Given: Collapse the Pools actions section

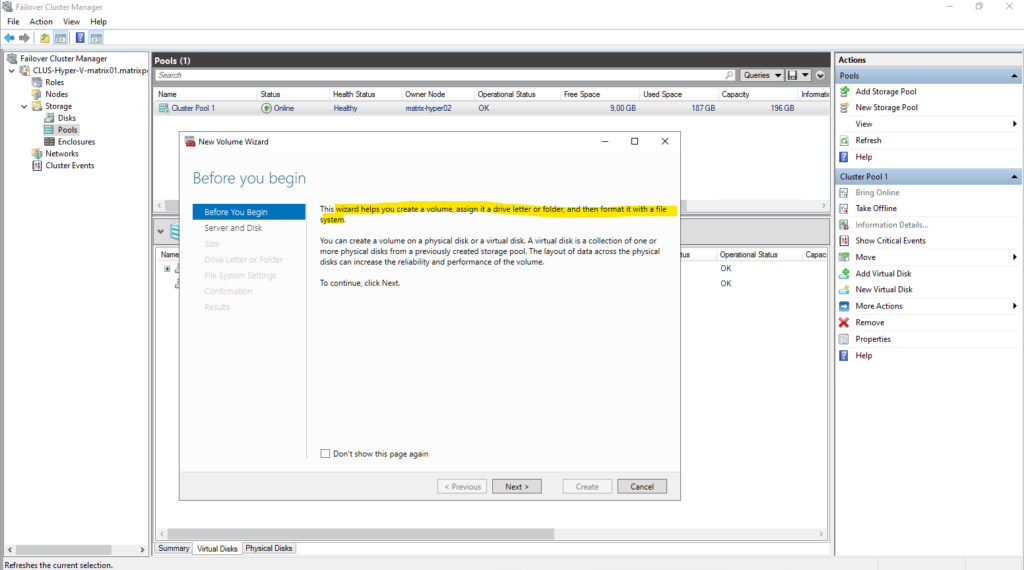Looking at the screenshot, I should (x=1015, y=76).
